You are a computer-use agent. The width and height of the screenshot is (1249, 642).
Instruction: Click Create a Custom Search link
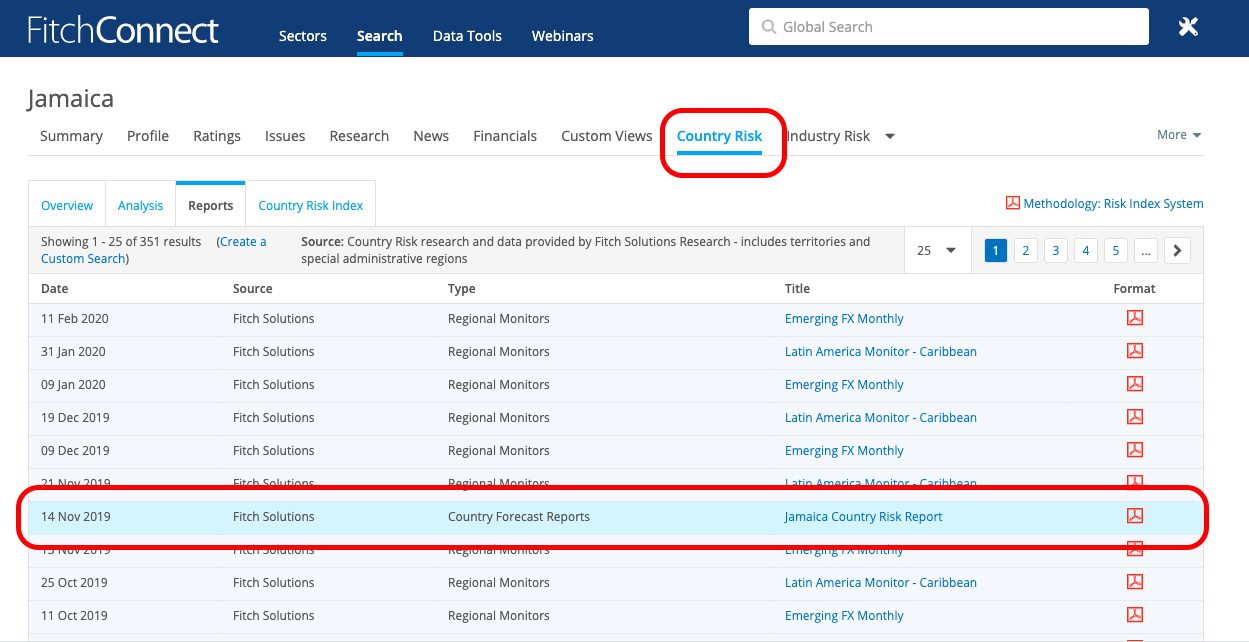[x=242, y=242]
